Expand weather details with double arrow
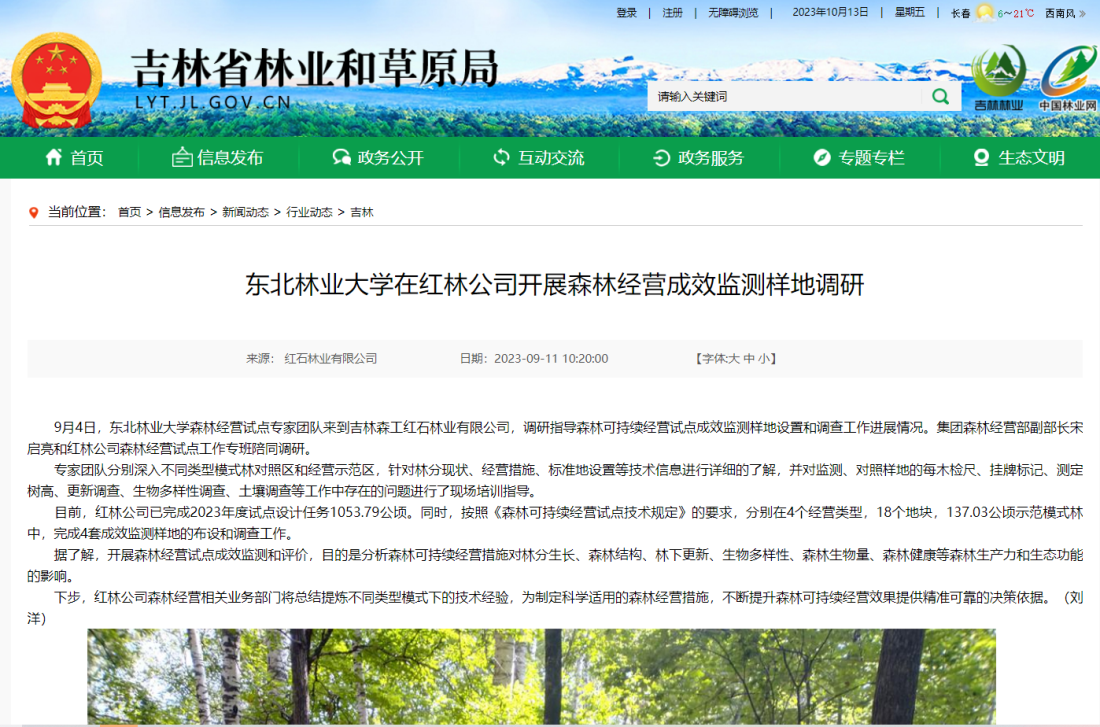 coord(1081,13)
